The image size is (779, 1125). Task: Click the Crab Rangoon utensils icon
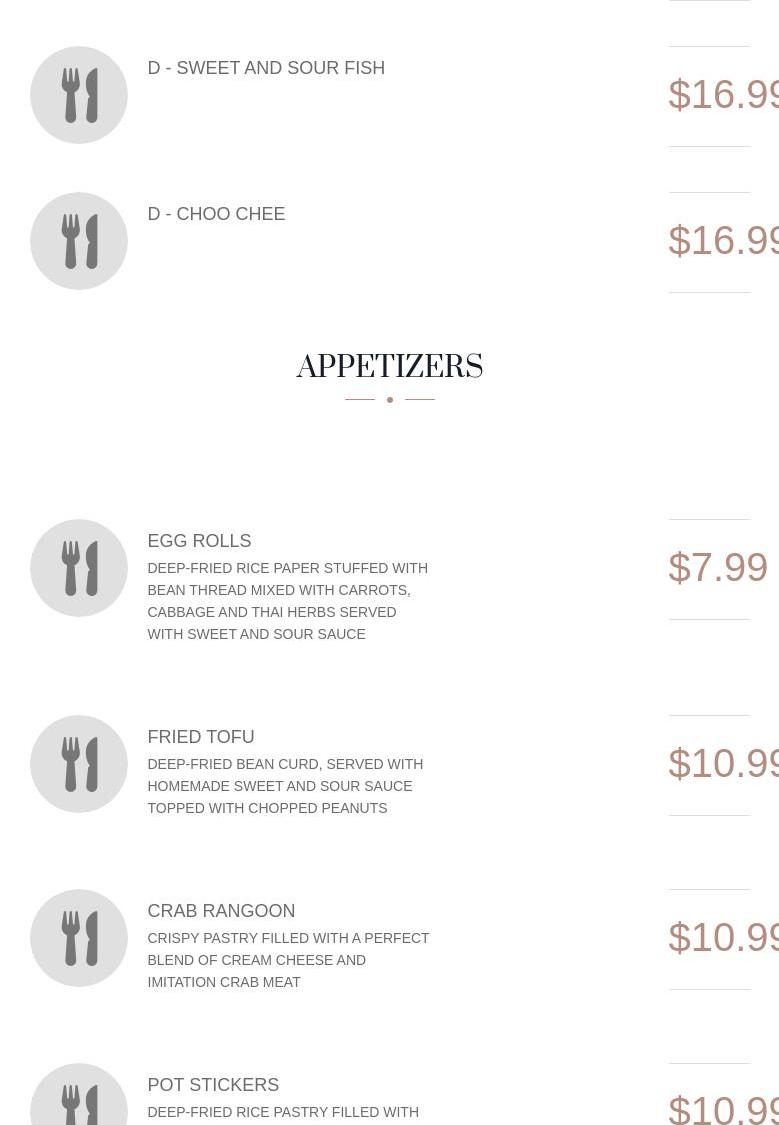pos(79,938)
